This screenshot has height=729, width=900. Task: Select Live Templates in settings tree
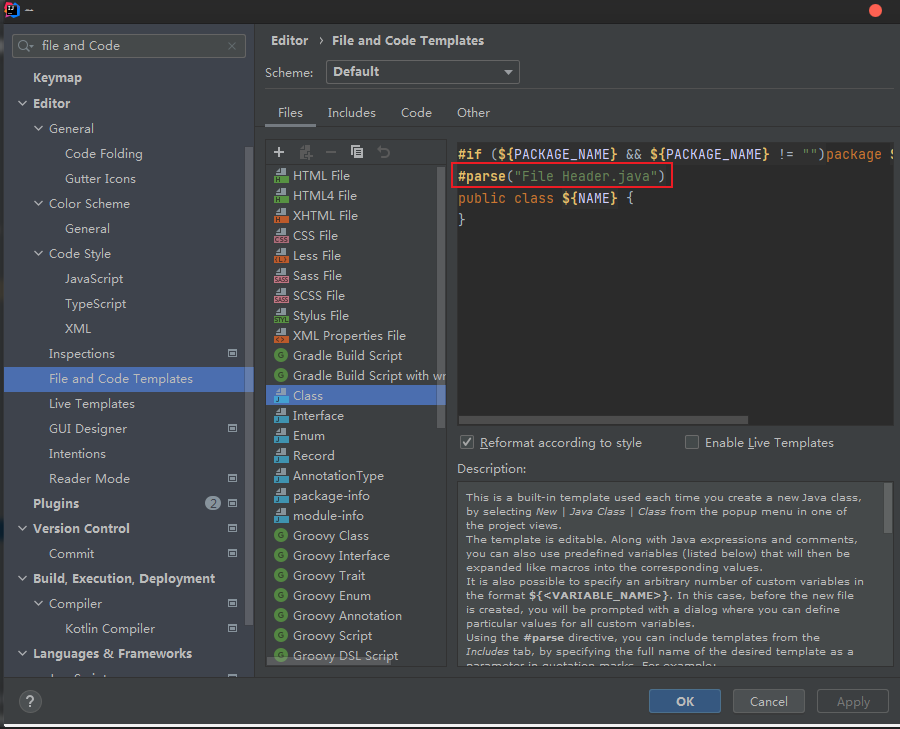129,404
